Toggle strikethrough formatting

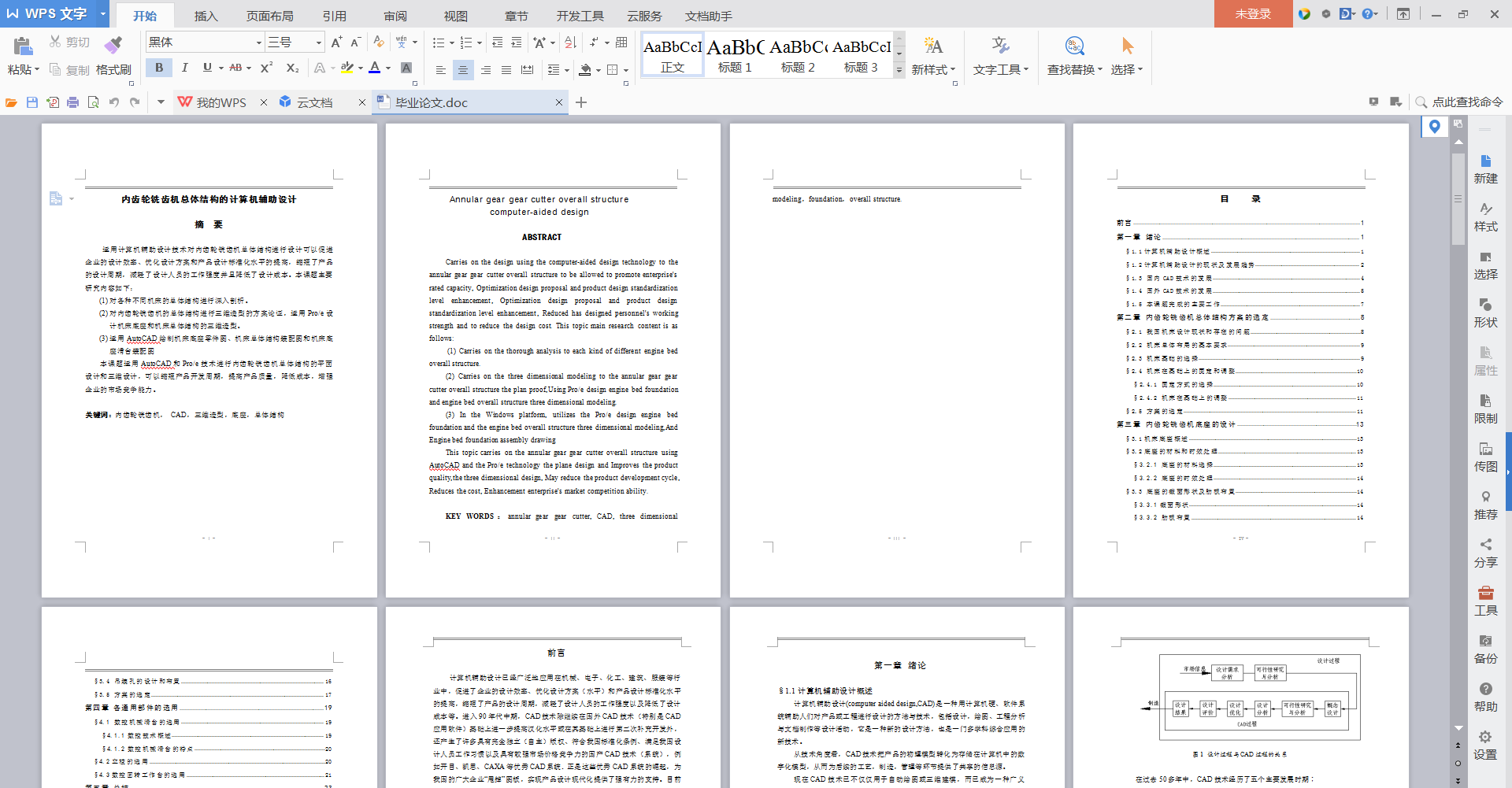[x=235, y=68]
